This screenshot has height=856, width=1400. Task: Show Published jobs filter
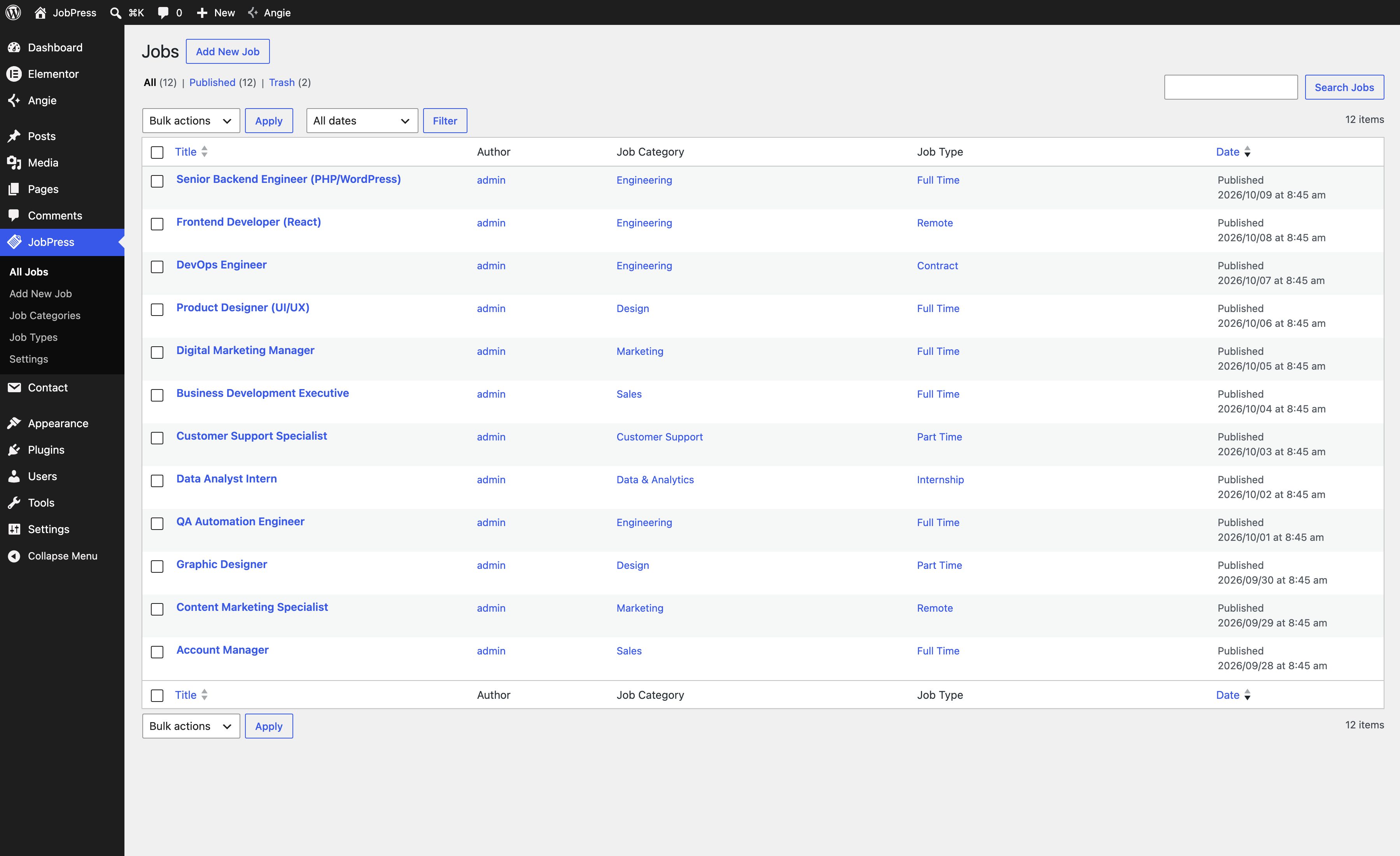(x=212, y=82)
